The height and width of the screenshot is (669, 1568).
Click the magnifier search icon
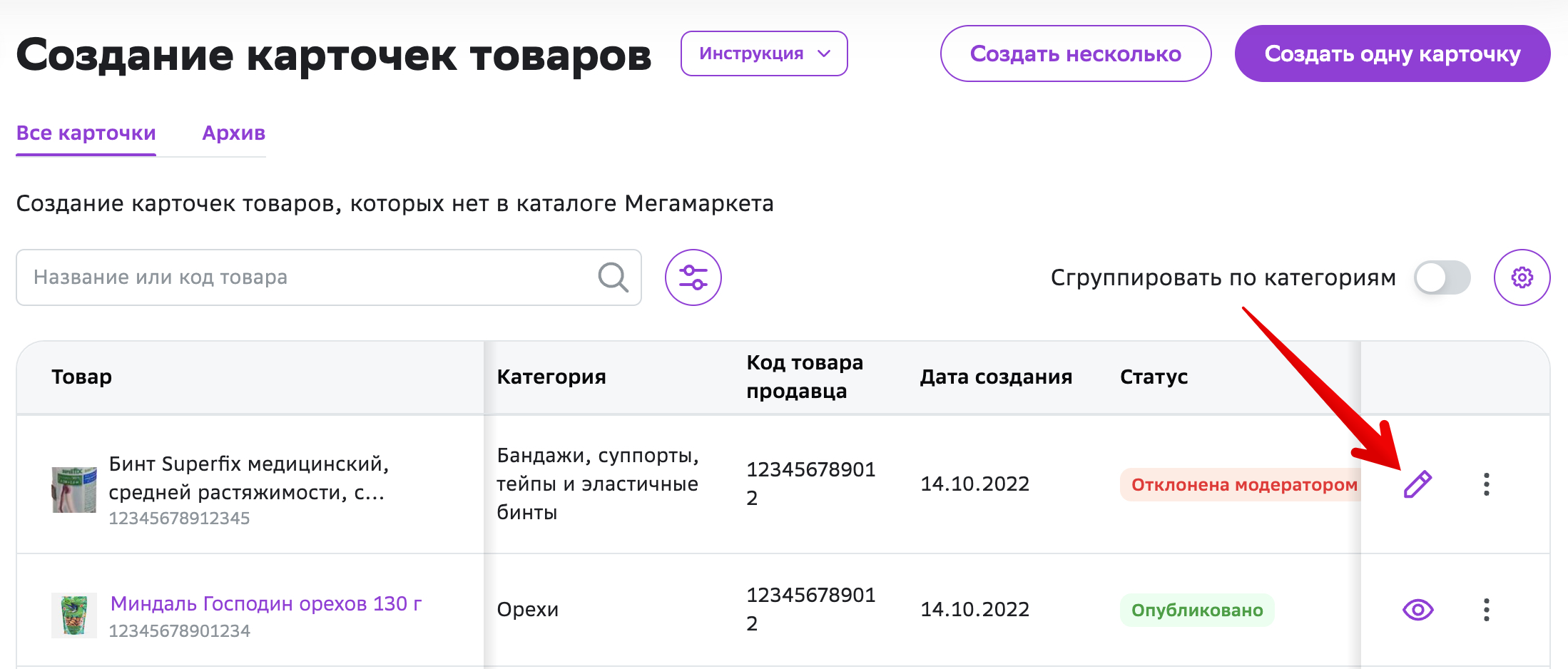pyautogui.click(x=613, y=277)
